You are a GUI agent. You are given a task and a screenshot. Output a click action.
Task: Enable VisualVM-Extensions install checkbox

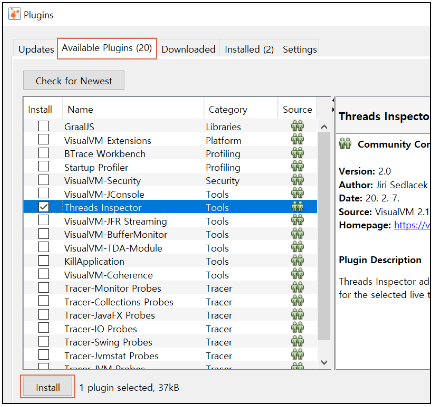[x=43, y=139]
